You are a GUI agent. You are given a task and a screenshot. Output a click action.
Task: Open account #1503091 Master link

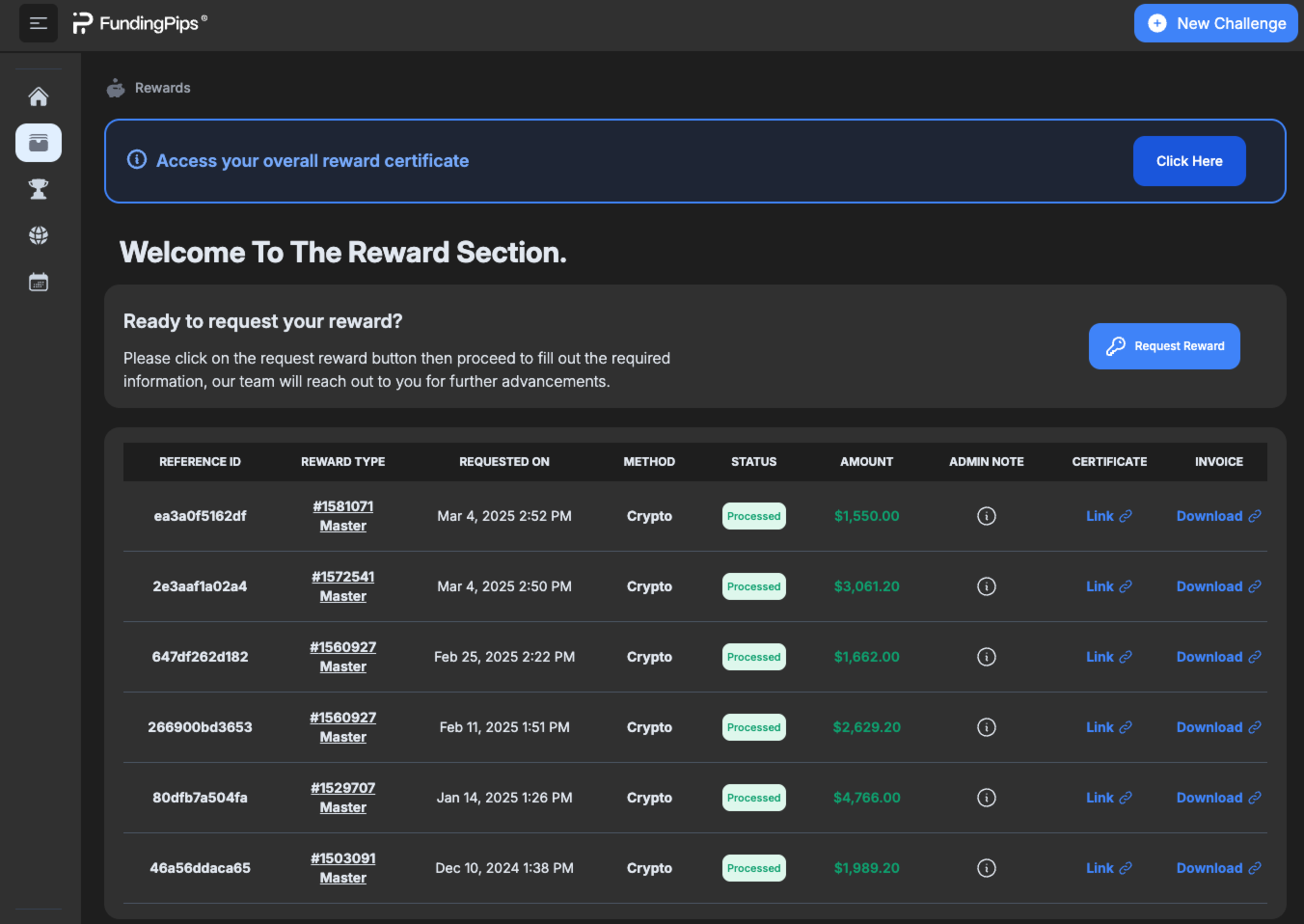(343, 868)
